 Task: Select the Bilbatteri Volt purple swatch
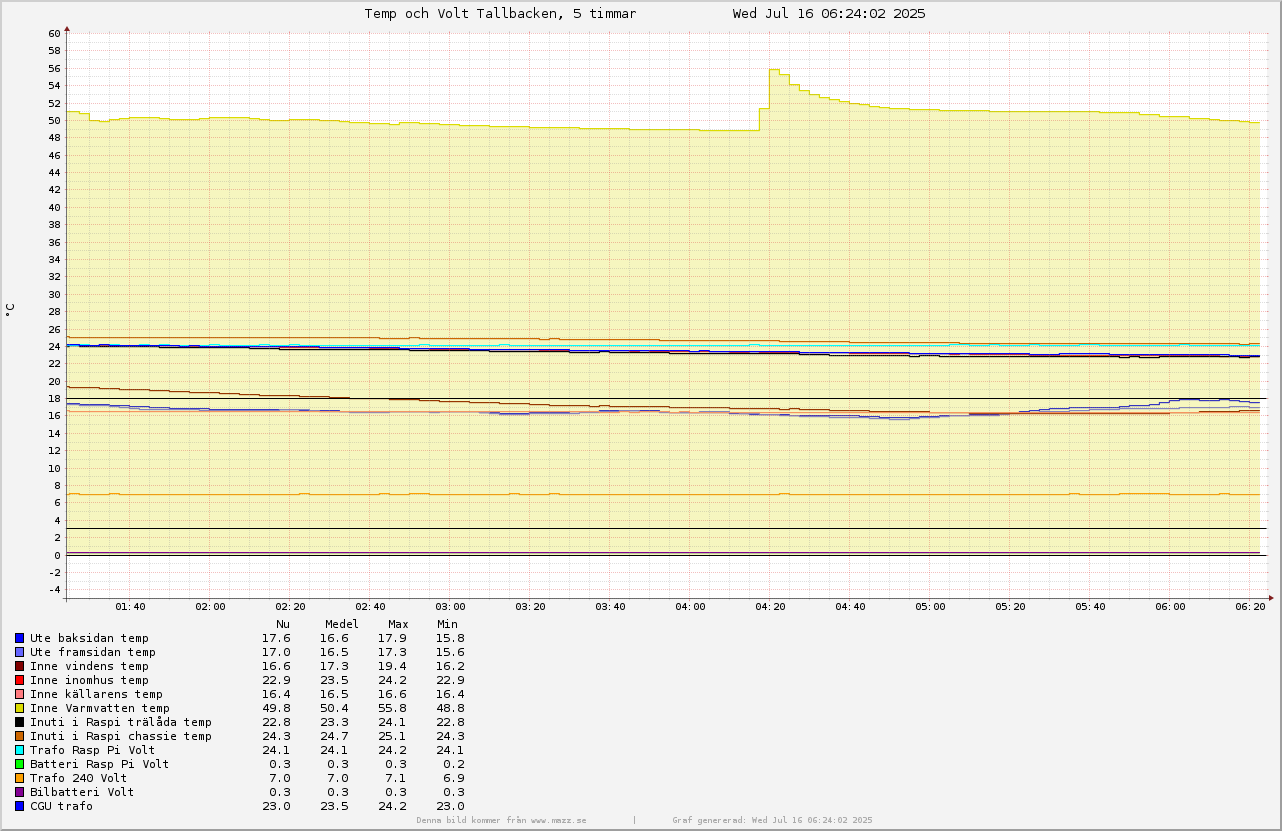point(19,792)
